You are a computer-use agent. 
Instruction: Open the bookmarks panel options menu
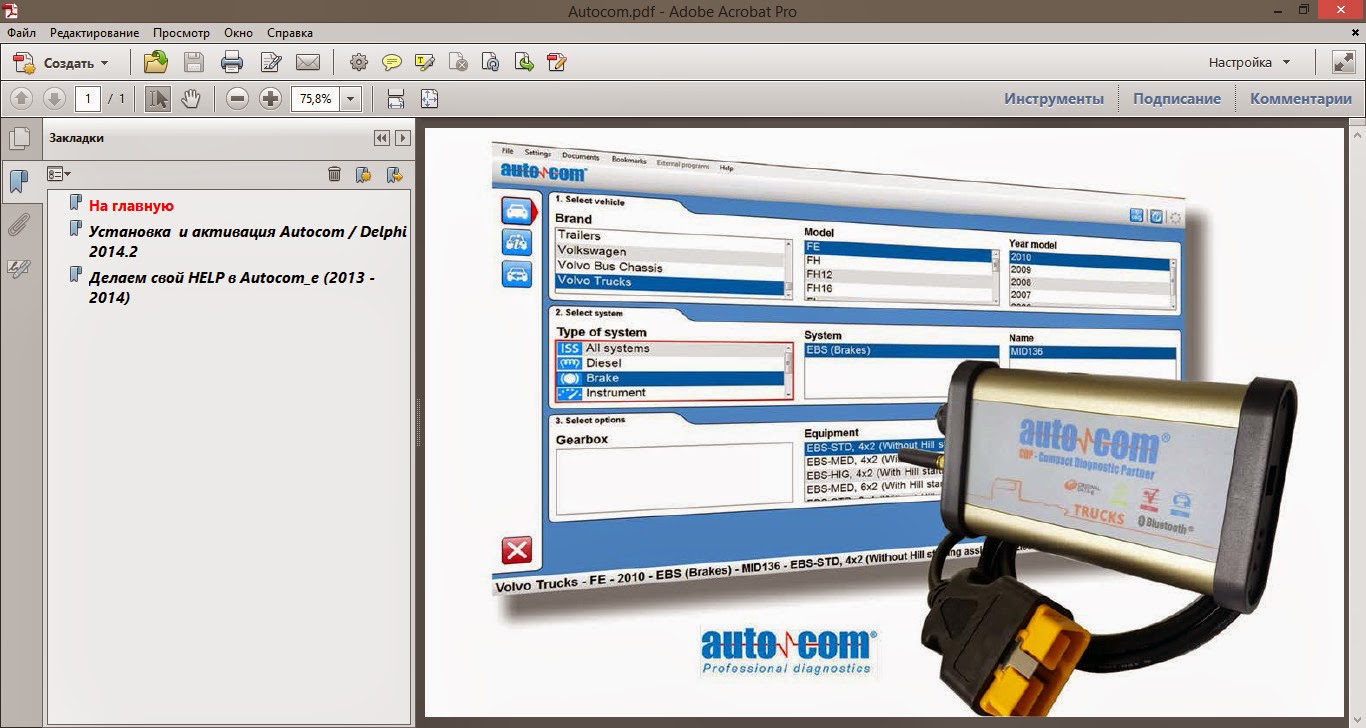click(x=59, y=174)
